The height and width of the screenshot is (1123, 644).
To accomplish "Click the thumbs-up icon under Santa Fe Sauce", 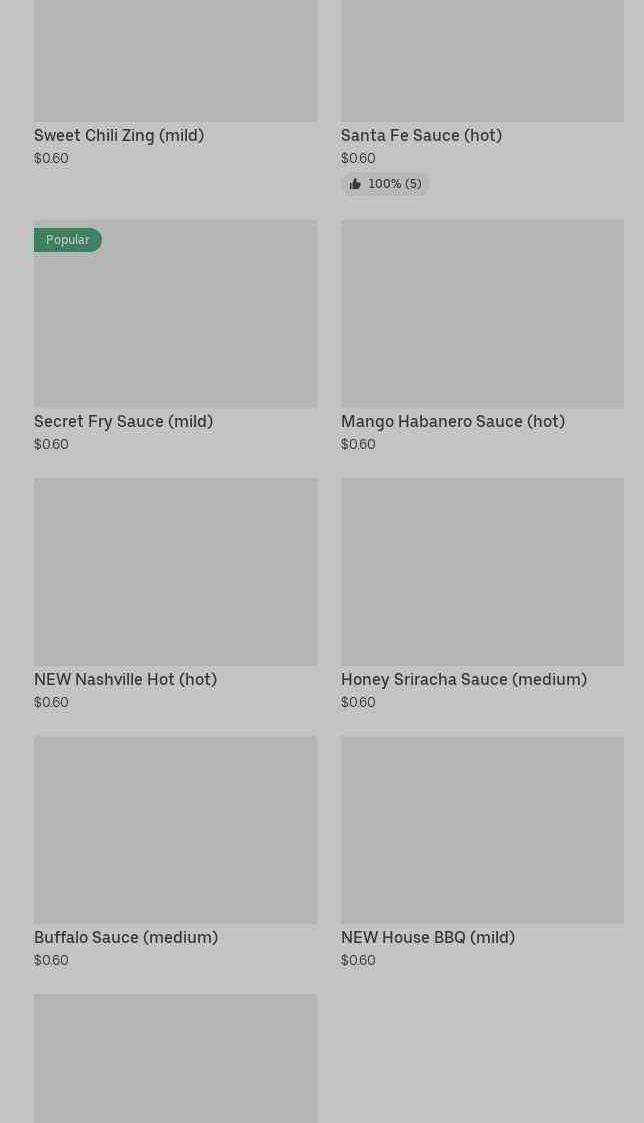I will tap(355, 184).
